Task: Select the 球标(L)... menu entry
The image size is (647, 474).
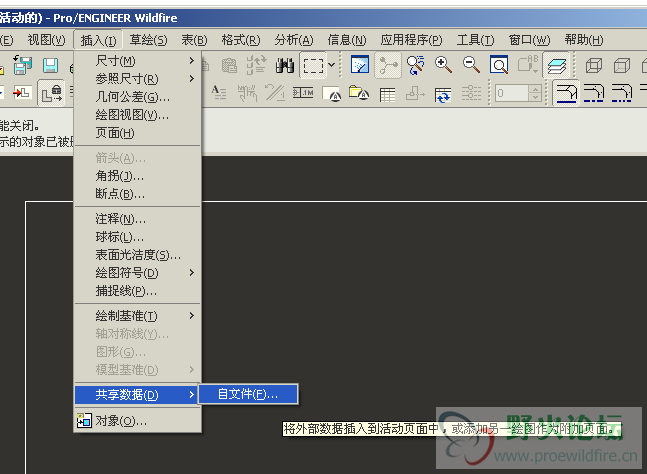Action: [138, 237]
